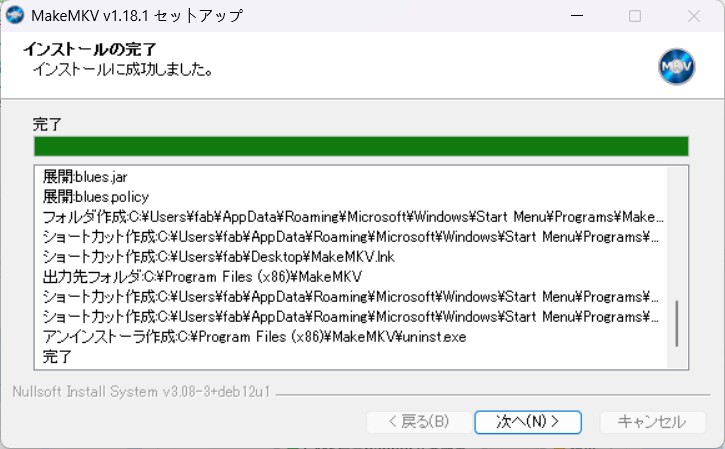Screen dimensions: 725x449
Task: Click the インストールに成功しました message
Action: coord(123,69)
